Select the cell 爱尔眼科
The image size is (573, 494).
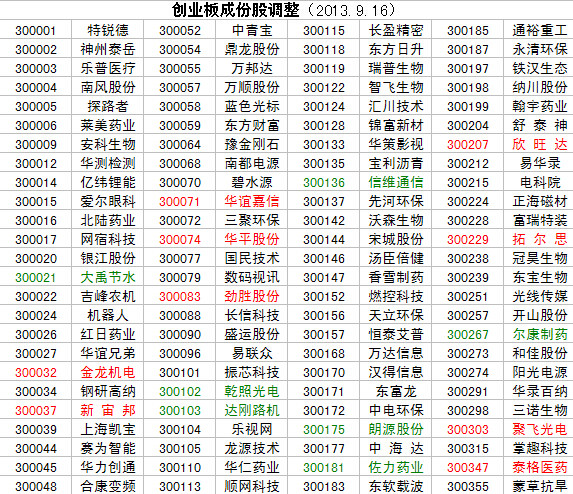tap(108, 201)
